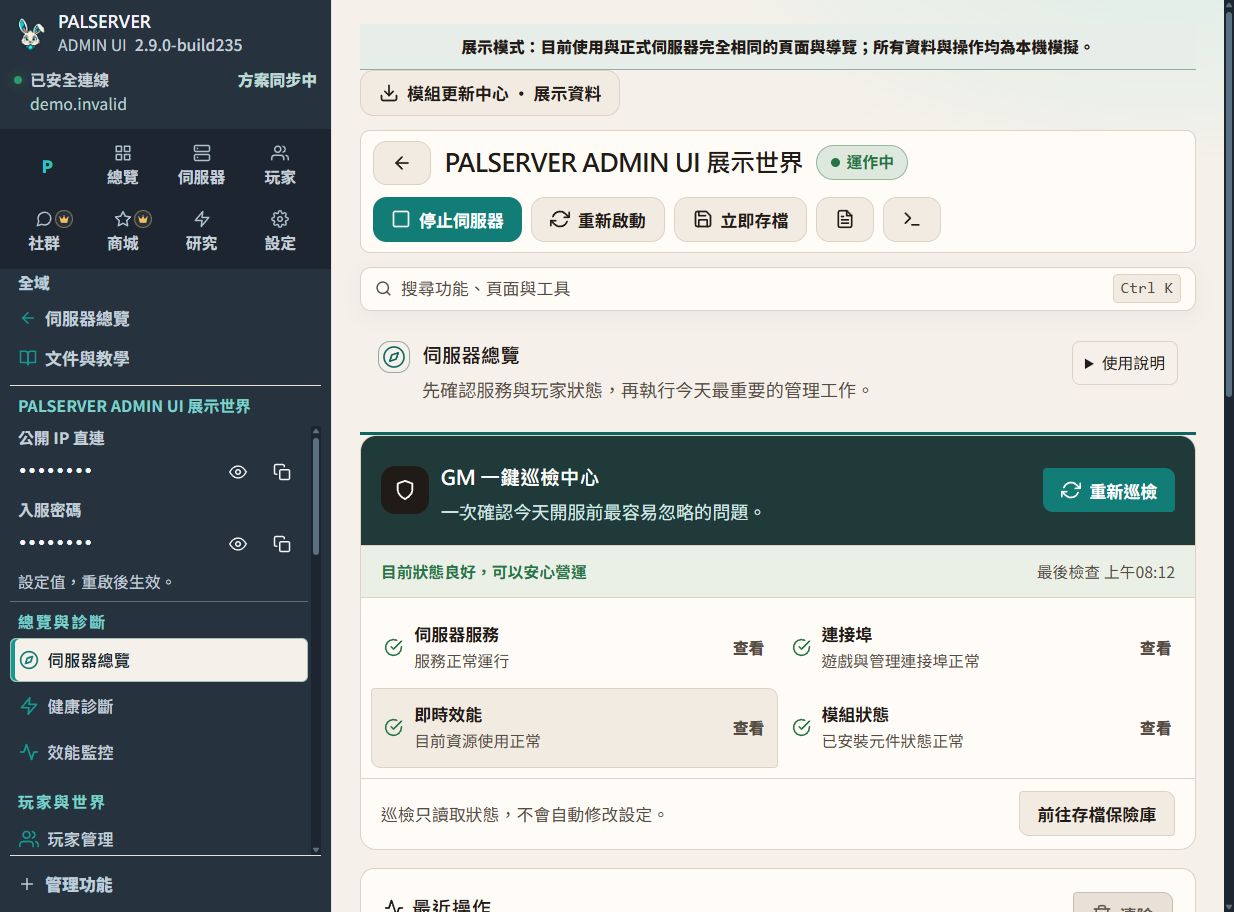1234x912 pixels.
Task: Go to 前往存檔保險庫
Action: [x=1097, y=814]
